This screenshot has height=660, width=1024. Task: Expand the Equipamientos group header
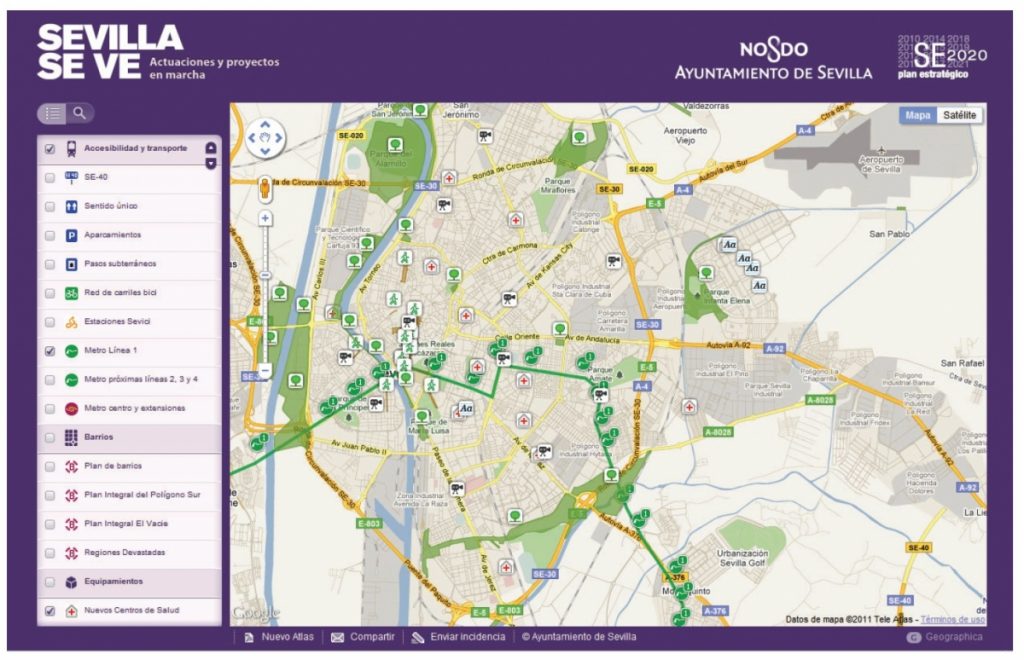point(129,582)
